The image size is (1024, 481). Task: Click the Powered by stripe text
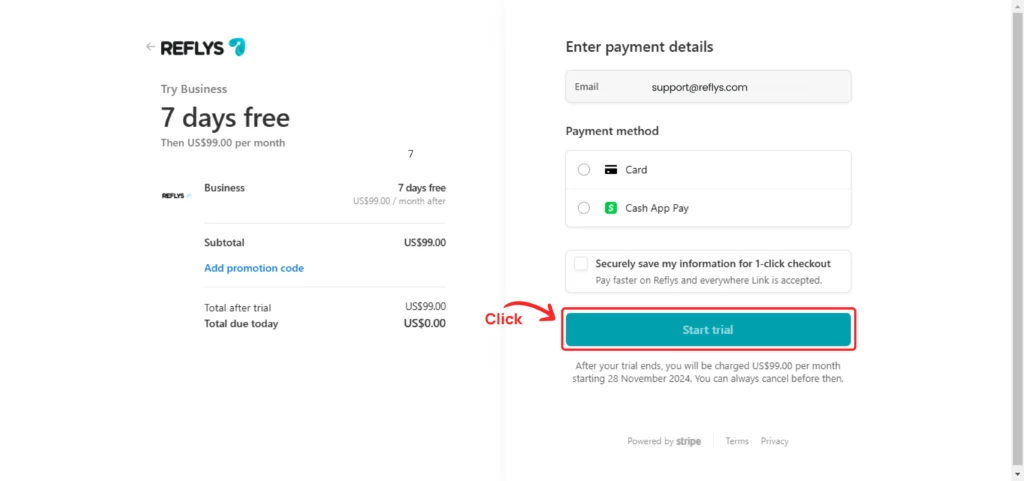(664, 441)
